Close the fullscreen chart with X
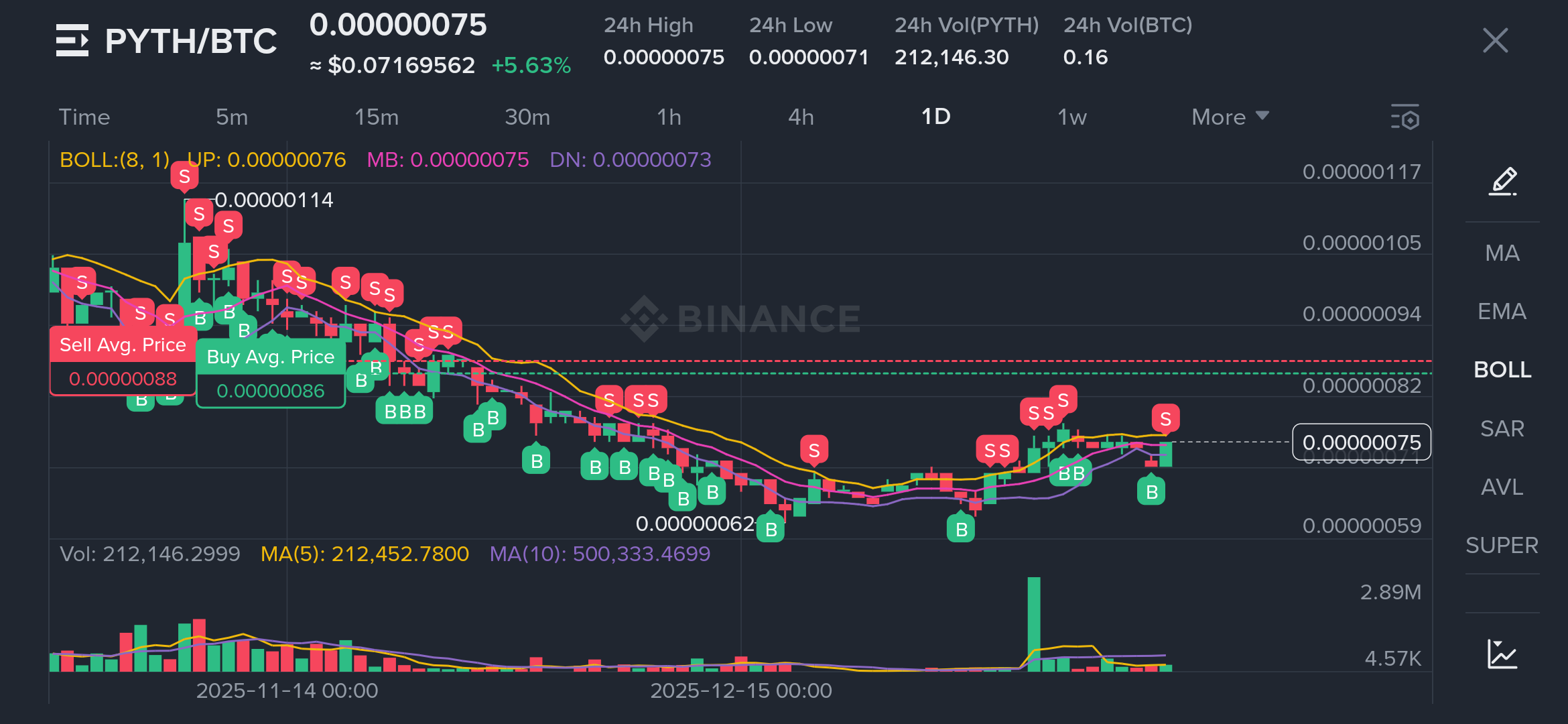1568x724 pixels. pyautogui.click(x=1495, y=41)
